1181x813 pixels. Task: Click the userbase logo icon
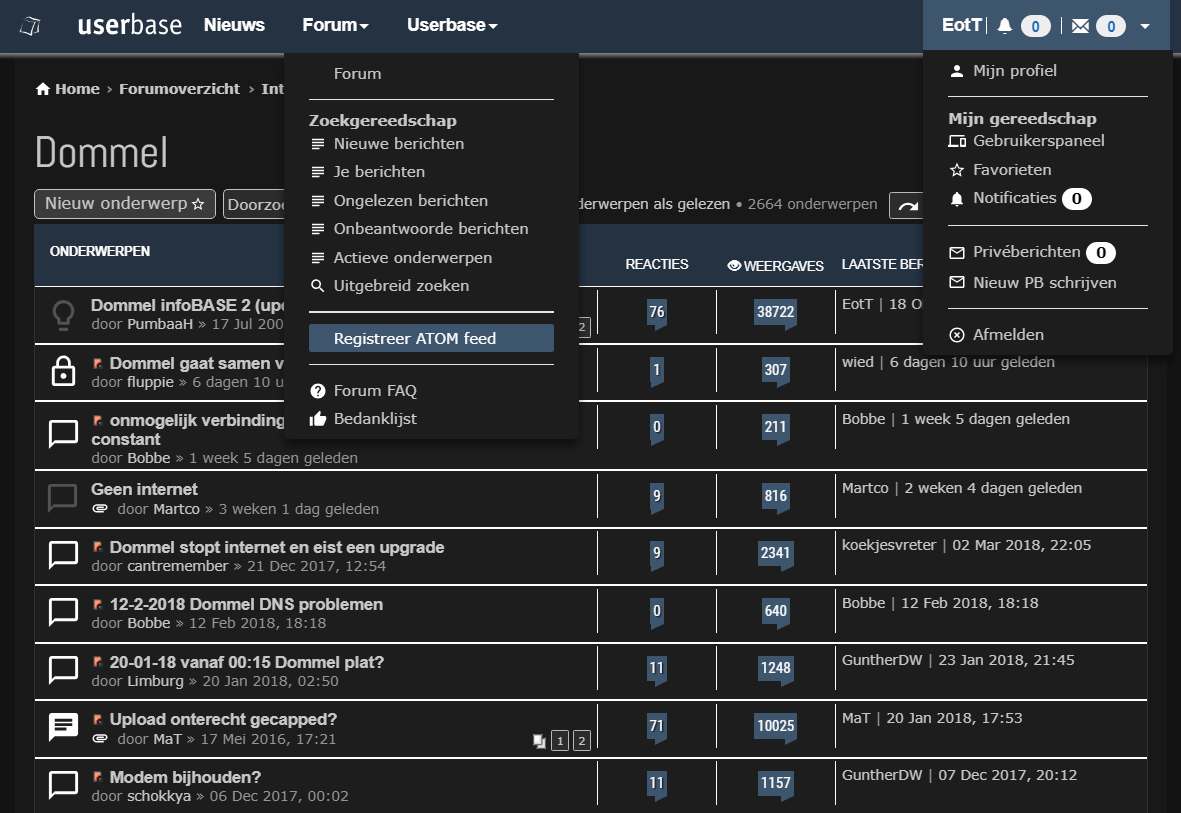(x=30, y=26)
